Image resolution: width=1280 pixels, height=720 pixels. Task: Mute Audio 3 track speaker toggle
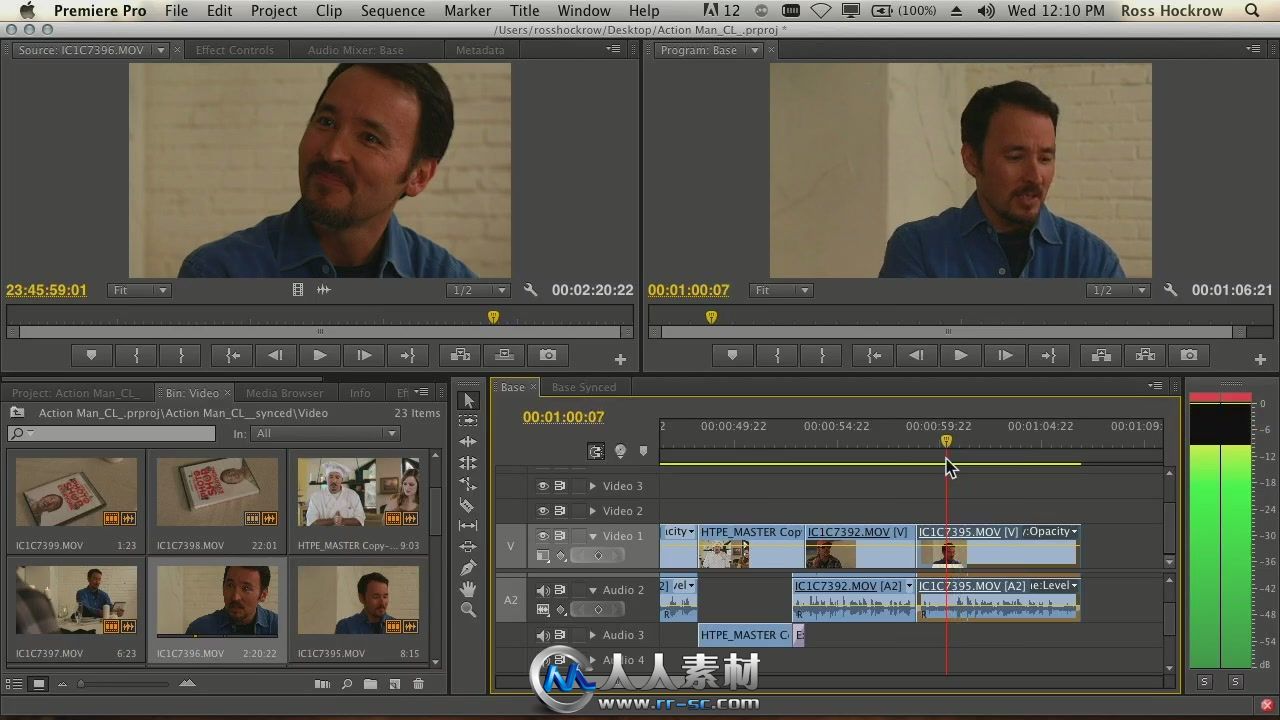(543, 635)
